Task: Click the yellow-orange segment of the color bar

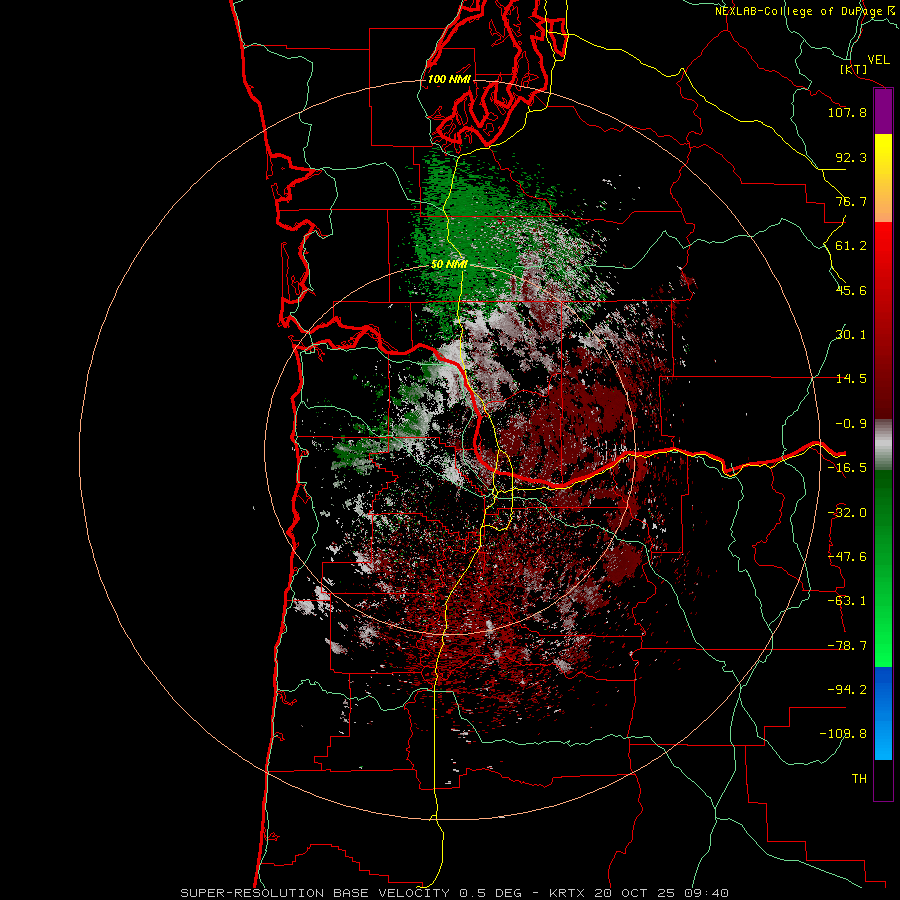Action: (x=883, y=178)
